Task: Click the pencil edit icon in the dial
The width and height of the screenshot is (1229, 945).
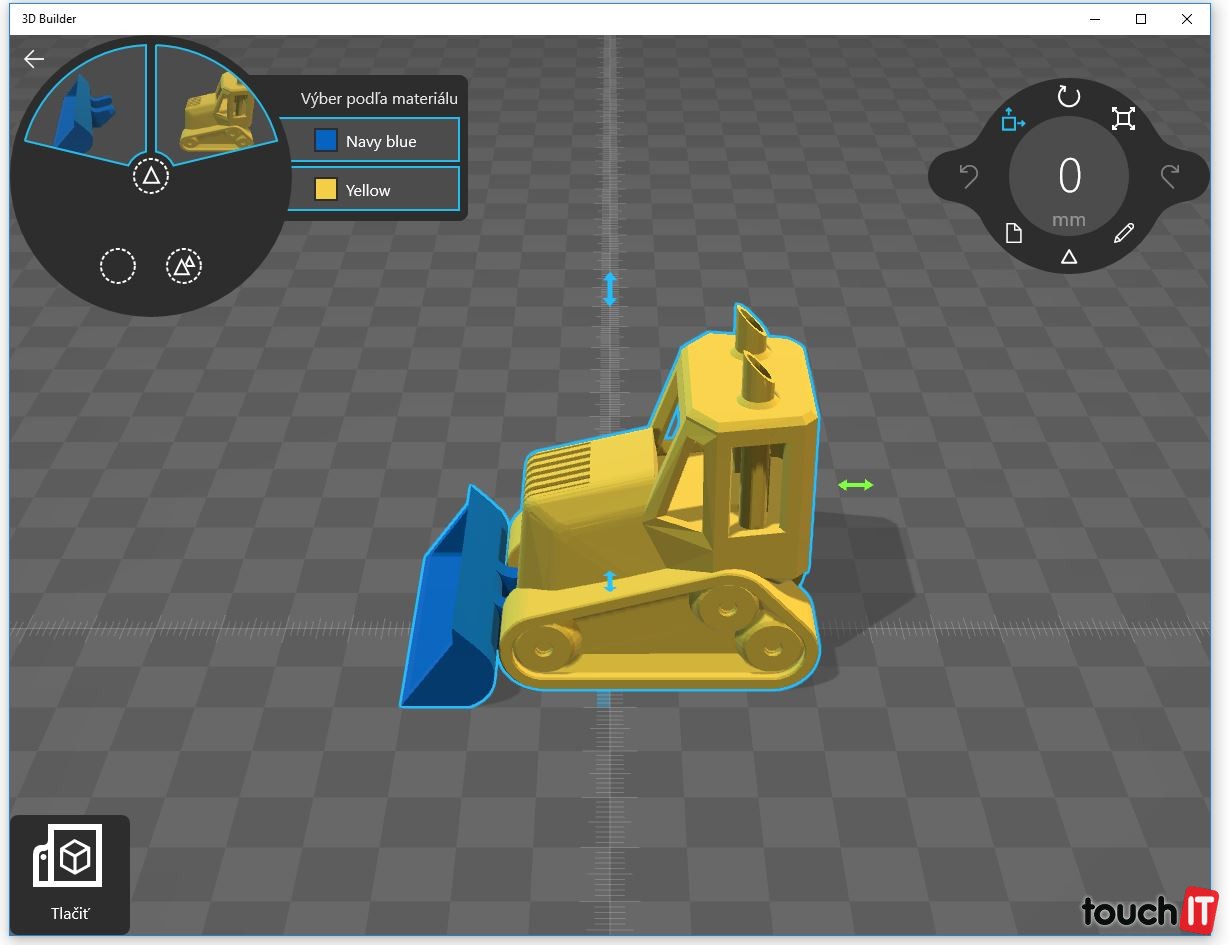Action: click(x=1124, y=234)
